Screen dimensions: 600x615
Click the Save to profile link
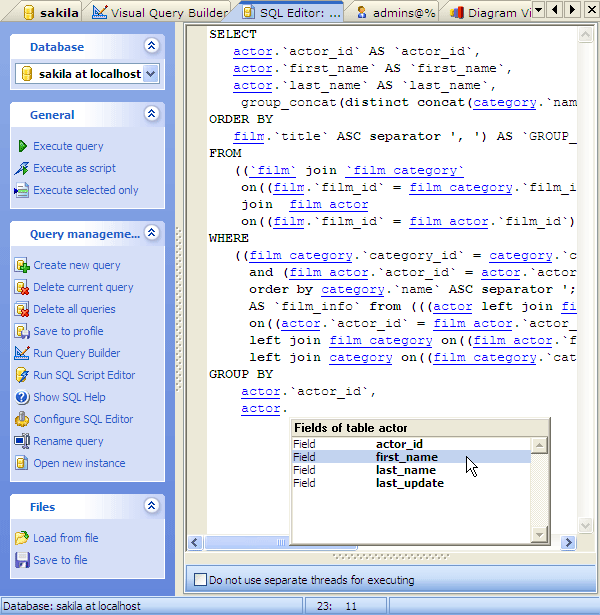coord(68,331)
